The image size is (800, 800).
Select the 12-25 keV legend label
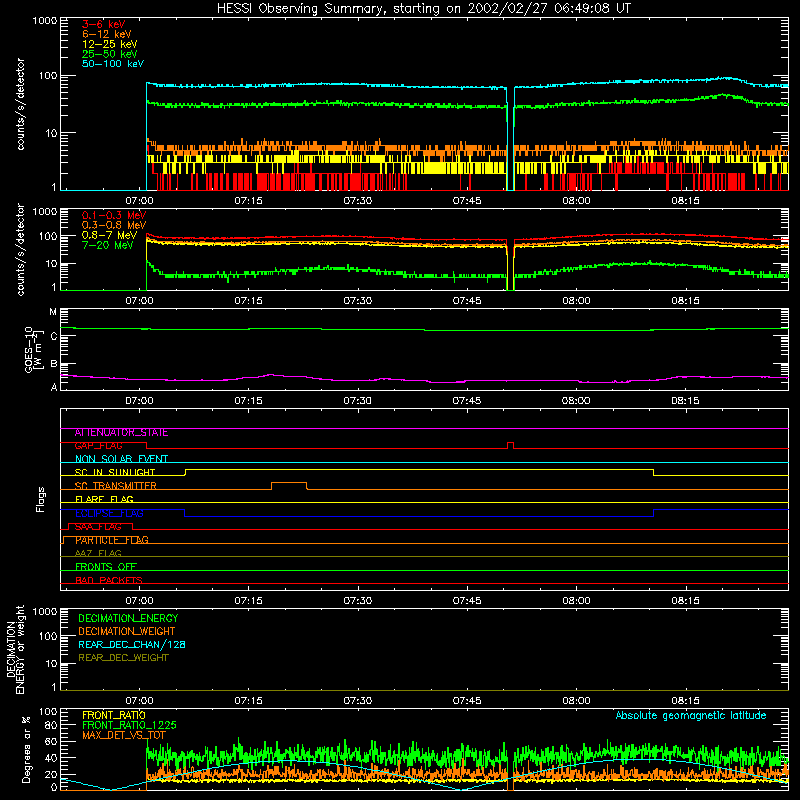coord(110,44)
